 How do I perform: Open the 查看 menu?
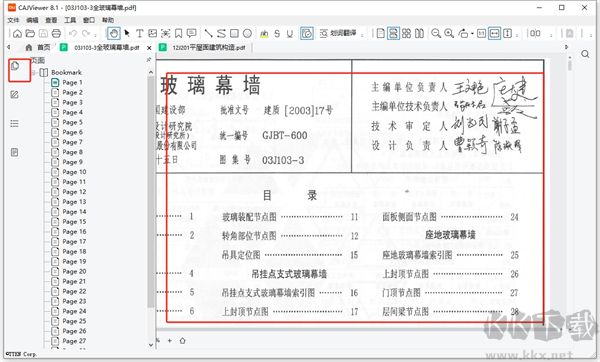(51, 20)
